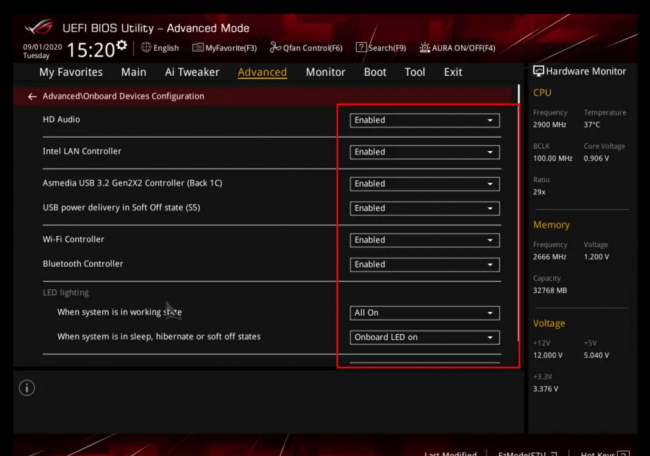Click the Wi-Fi Controller label
This screenshot has height=456, width=650.
point(73,240)
